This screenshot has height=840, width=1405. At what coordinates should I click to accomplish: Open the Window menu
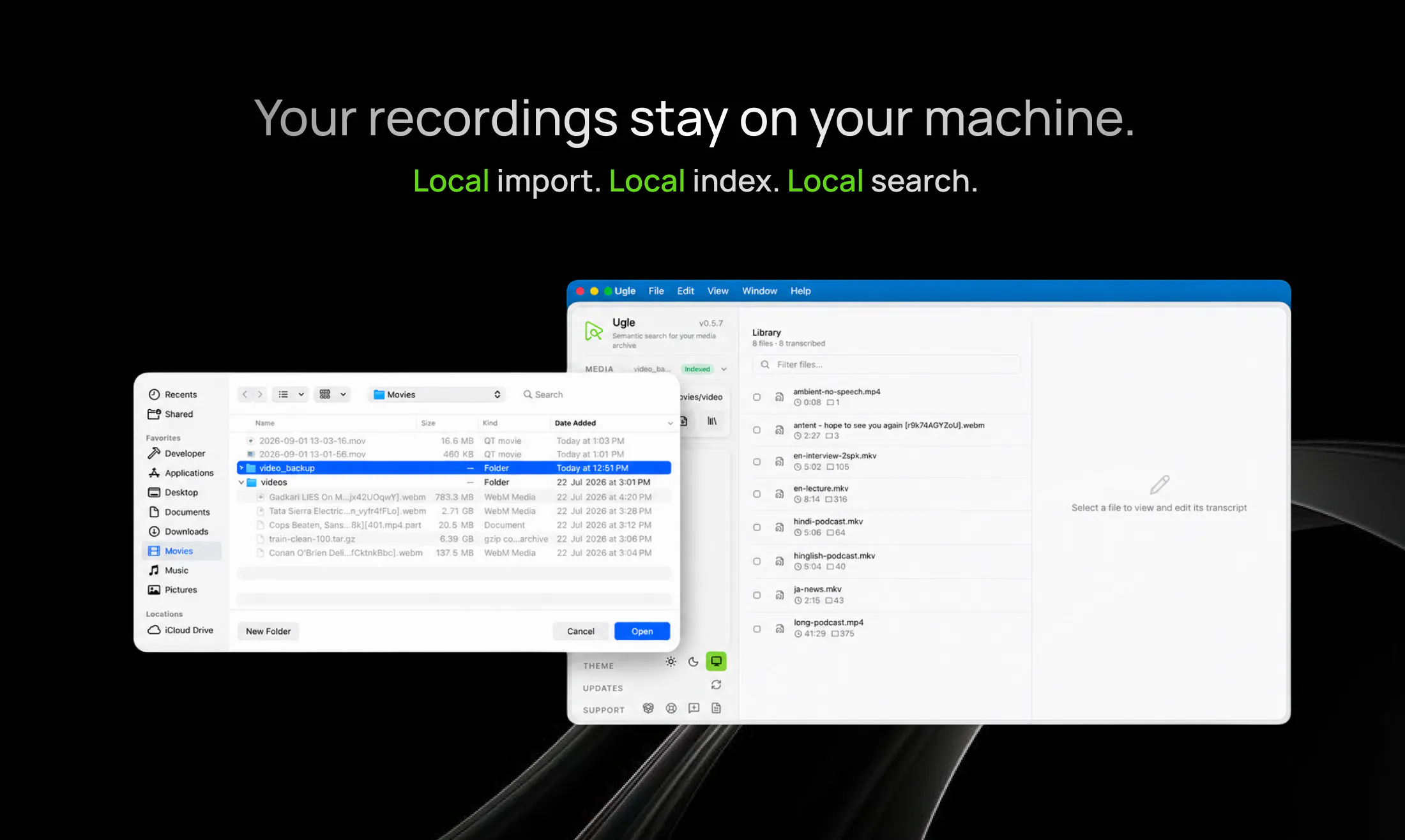point(759,290)
